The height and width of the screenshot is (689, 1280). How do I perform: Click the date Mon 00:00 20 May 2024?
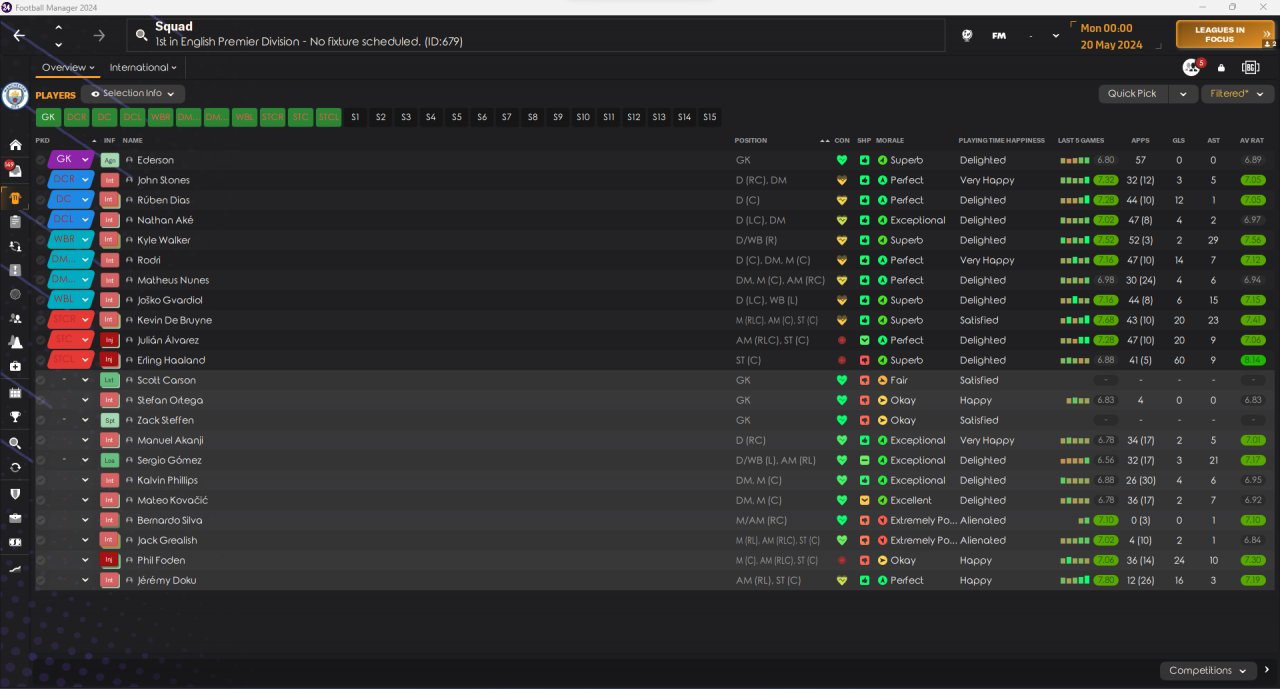[x=1111, y=37]
